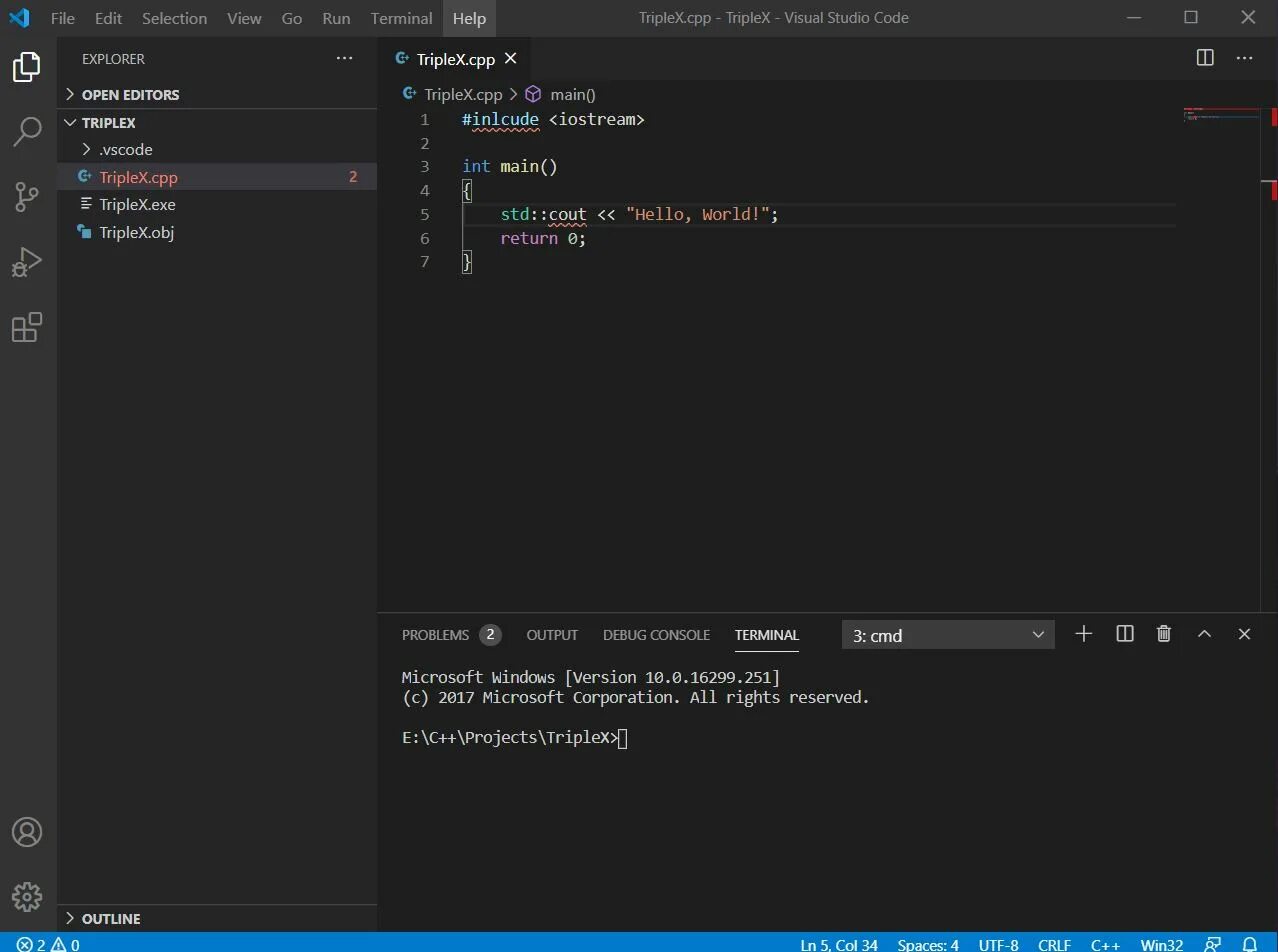This screenshot has width=1278, height=952.
Task: Click the problems count badge '2'
Action: [x=490, y=635]
